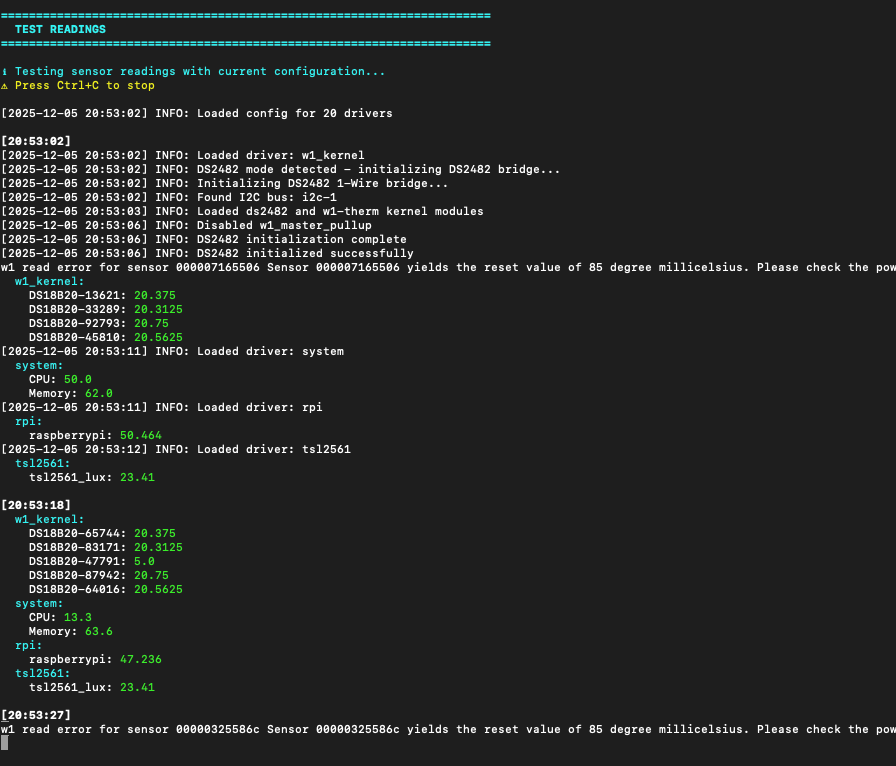Click the terminal cursor block at bottom

pyautogui.click(x=5, y=743)
